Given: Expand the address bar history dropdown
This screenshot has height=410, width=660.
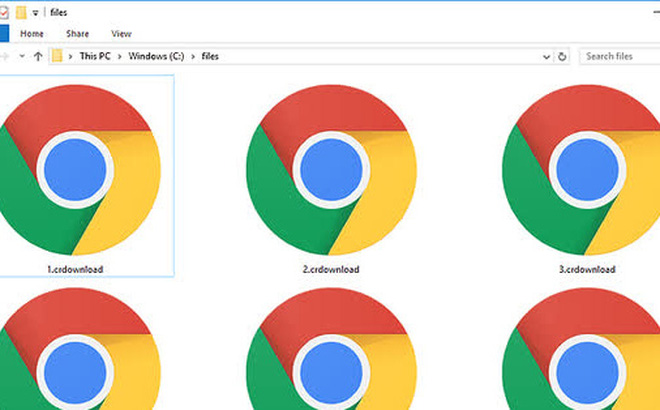Looking at the screenshot, I should pos(548,57).
